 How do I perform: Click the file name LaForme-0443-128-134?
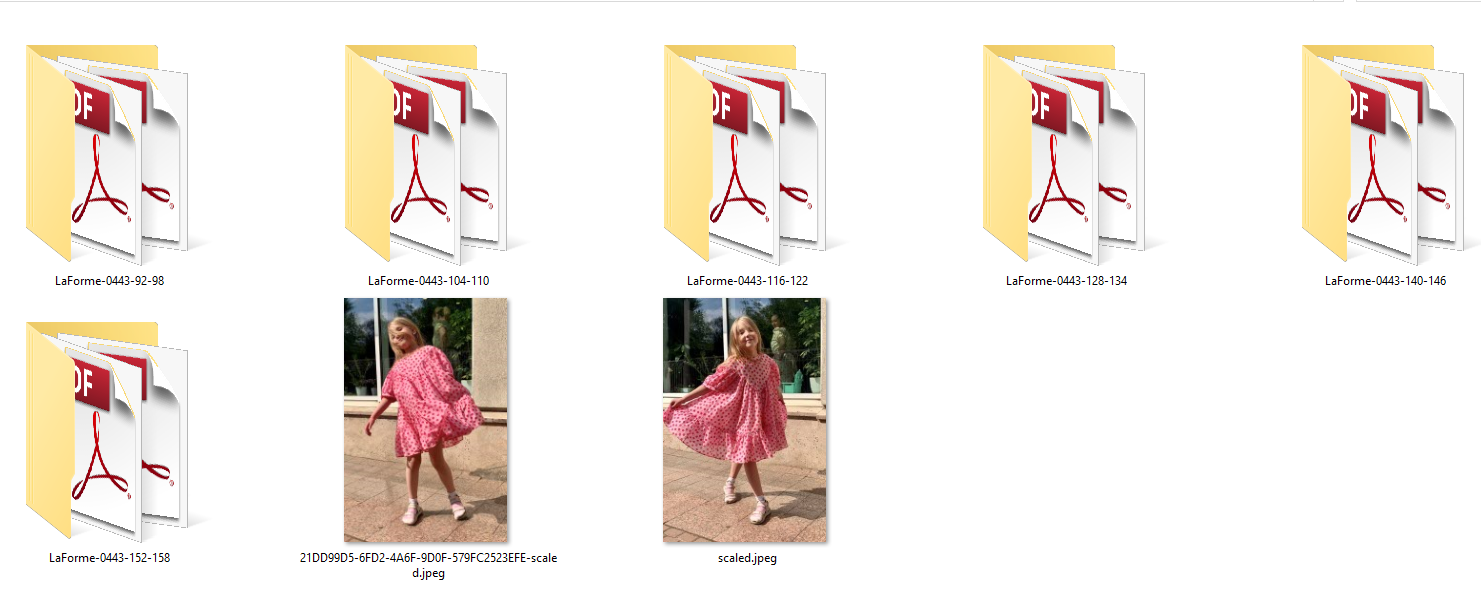coord(1066,281)
